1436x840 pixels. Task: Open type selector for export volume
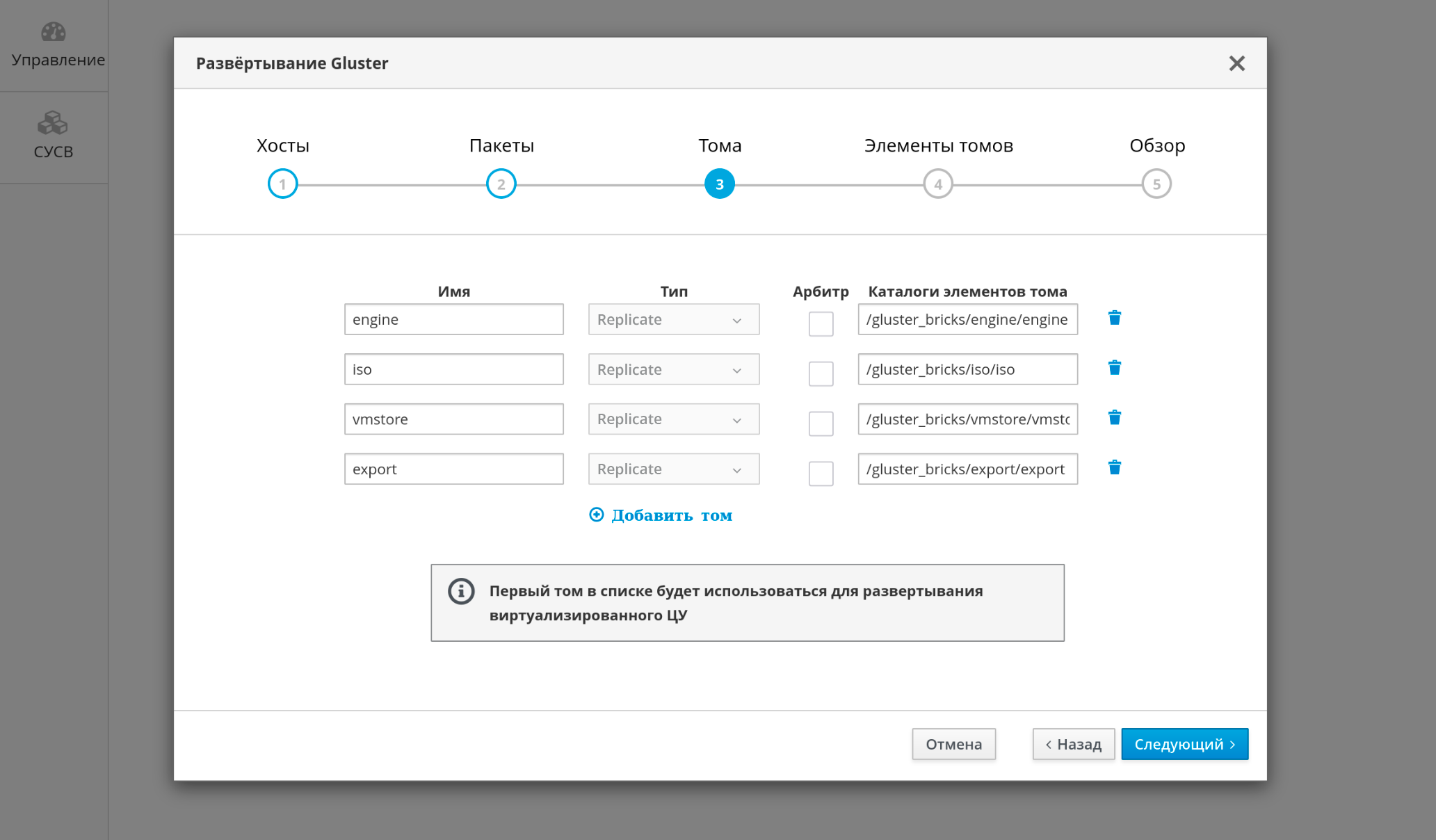point(673,469)
